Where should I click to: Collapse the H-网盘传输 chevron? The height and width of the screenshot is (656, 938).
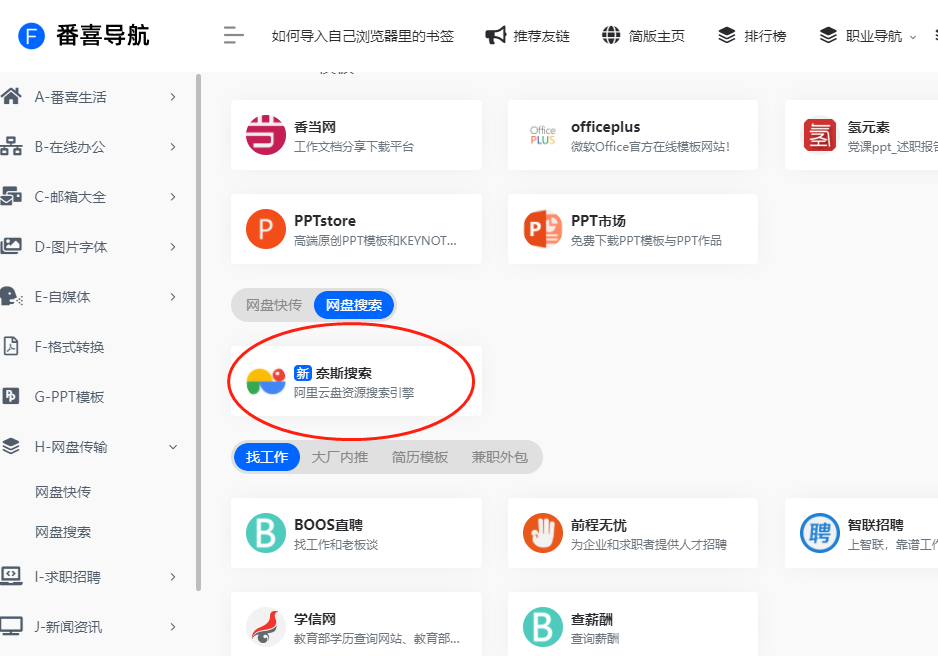tap(173, 447)
